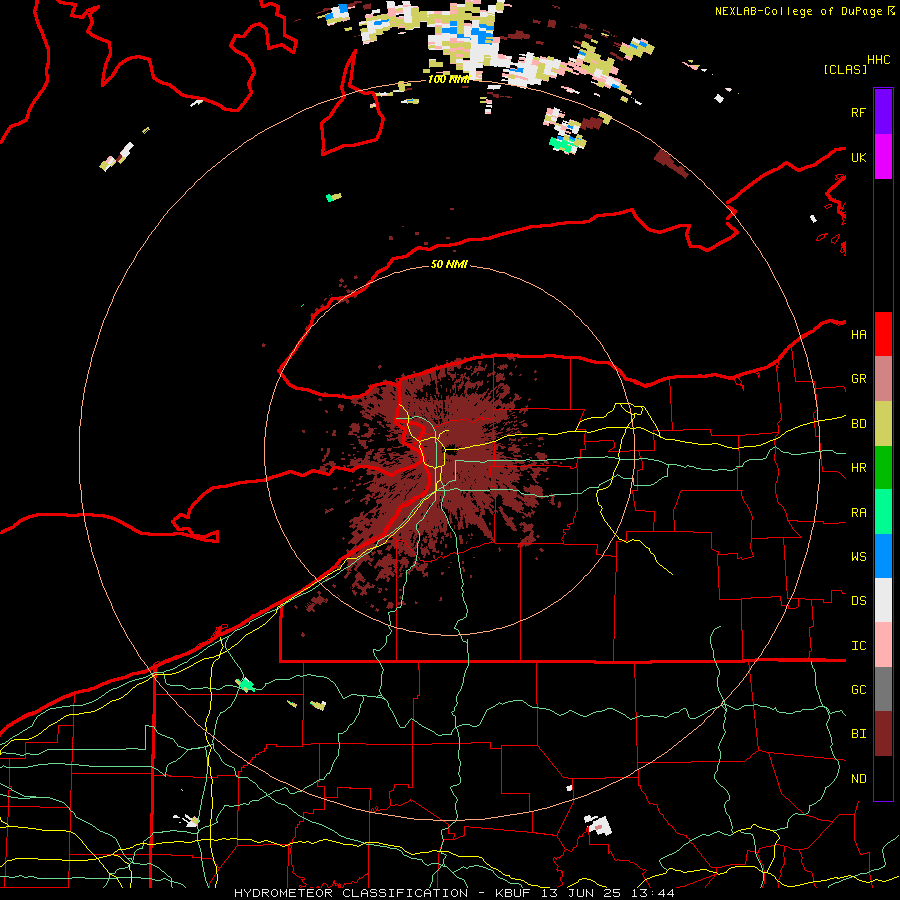Click the brown BI legend swatch
Screen dimensions: 900x900
click(883, 734)
